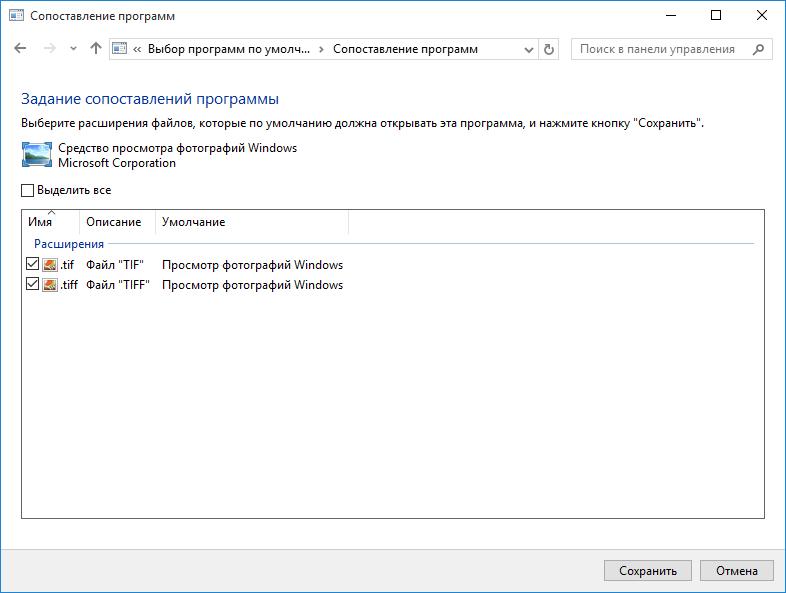Uncheck the .tif extension checkbox

coord(32,264)
